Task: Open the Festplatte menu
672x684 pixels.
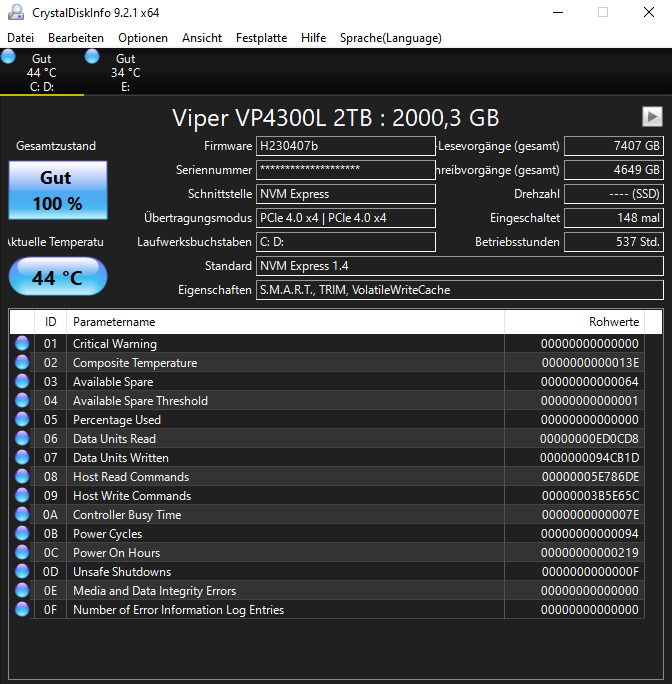Action: [261, 38]
